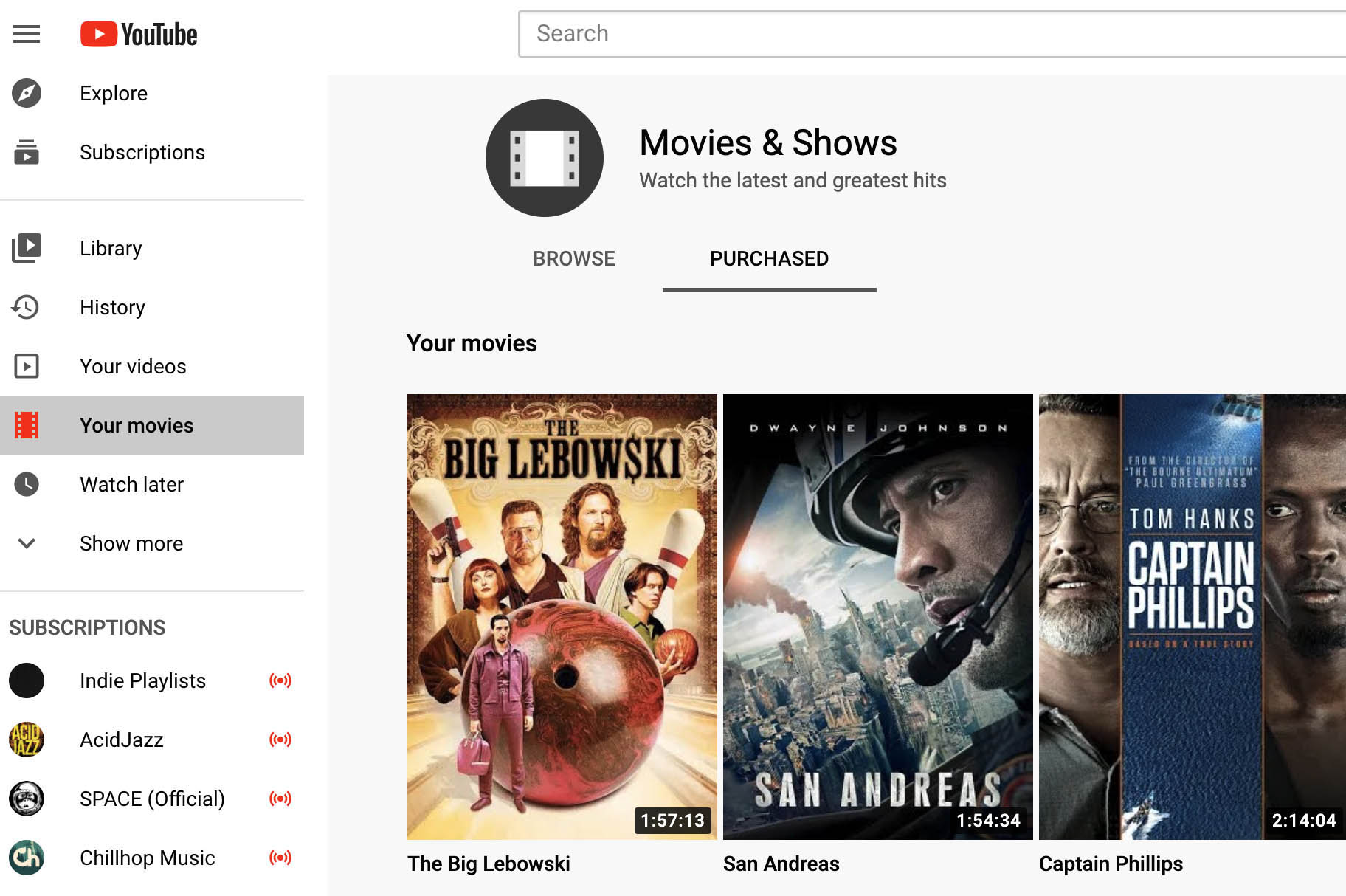1346x896 pixels.
Task: Expand the sidebar with Show more chevron
Action: (27, 543)
